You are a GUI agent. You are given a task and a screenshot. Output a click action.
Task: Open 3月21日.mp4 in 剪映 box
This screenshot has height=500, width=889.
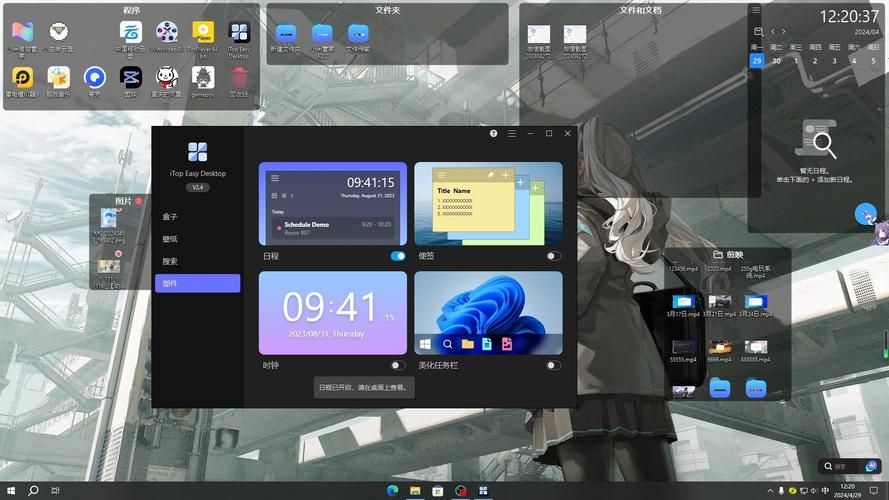719,302
